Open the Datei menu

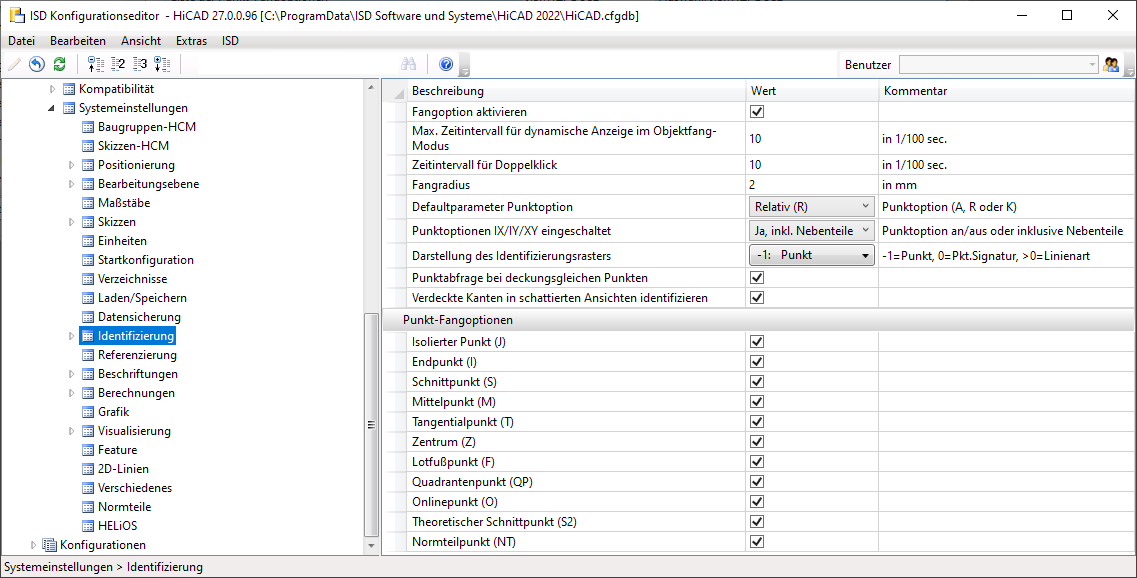pos(22,41)
